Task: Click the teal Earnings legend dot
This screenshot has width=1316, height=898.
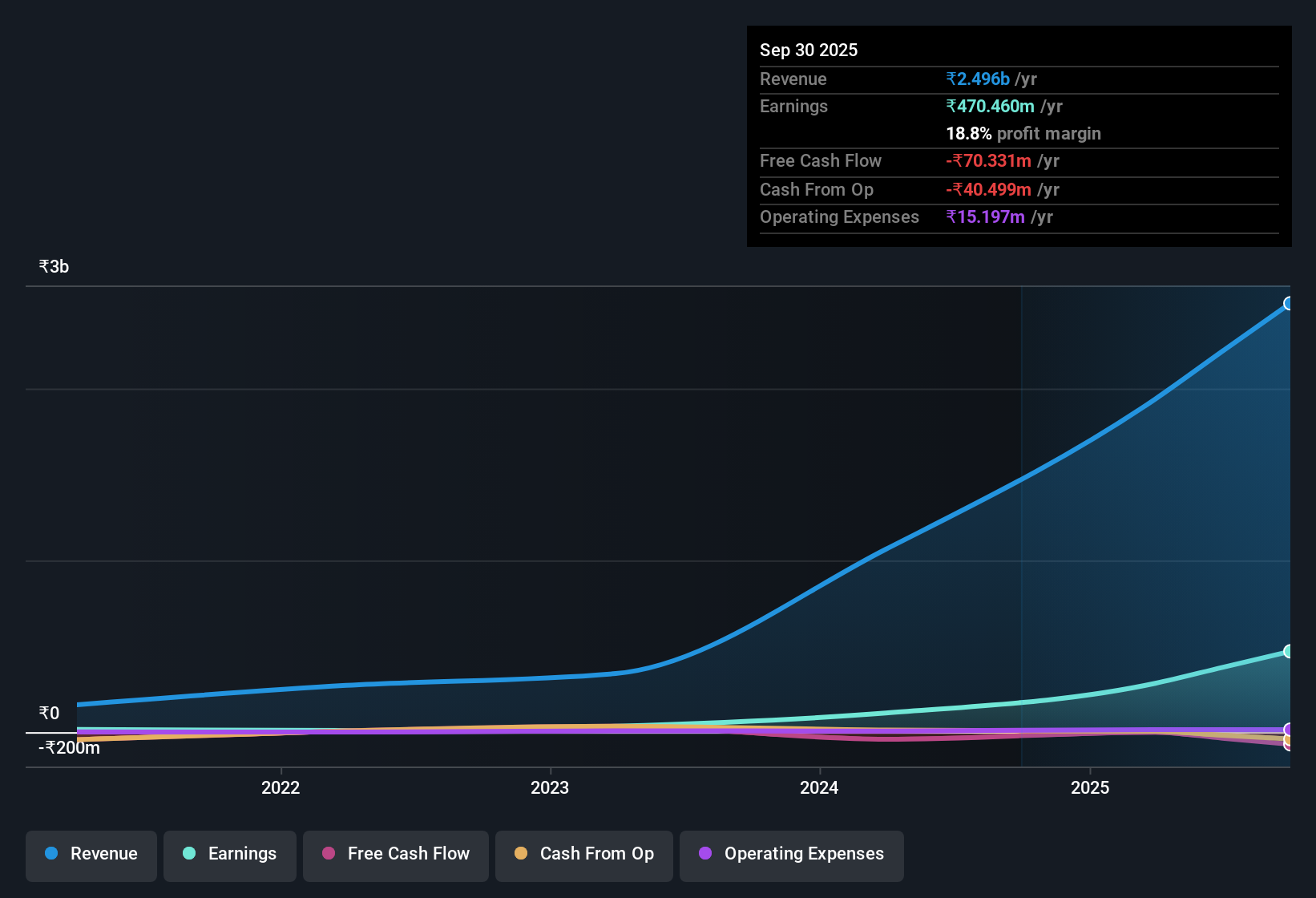Action: [189, 853]
